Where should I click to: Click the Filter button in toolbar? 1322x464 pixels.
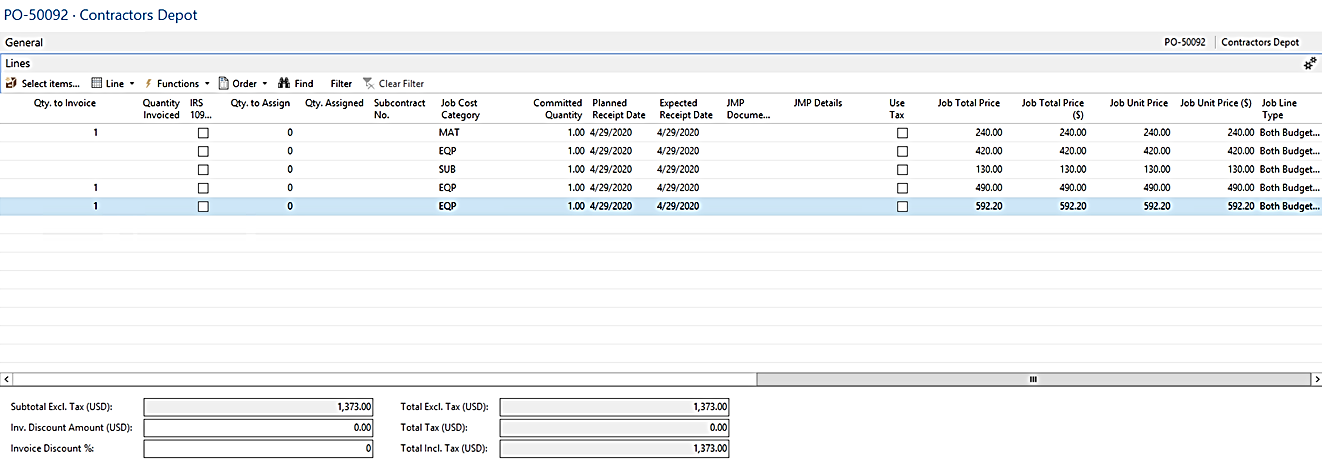click(341, 84)
